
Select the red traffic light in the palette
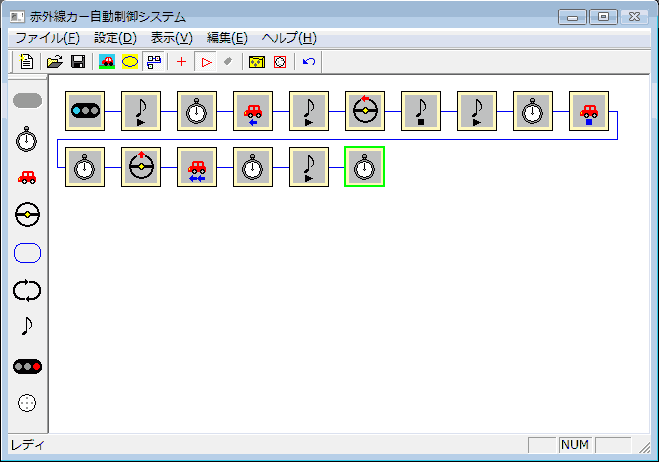click(27, 367)
